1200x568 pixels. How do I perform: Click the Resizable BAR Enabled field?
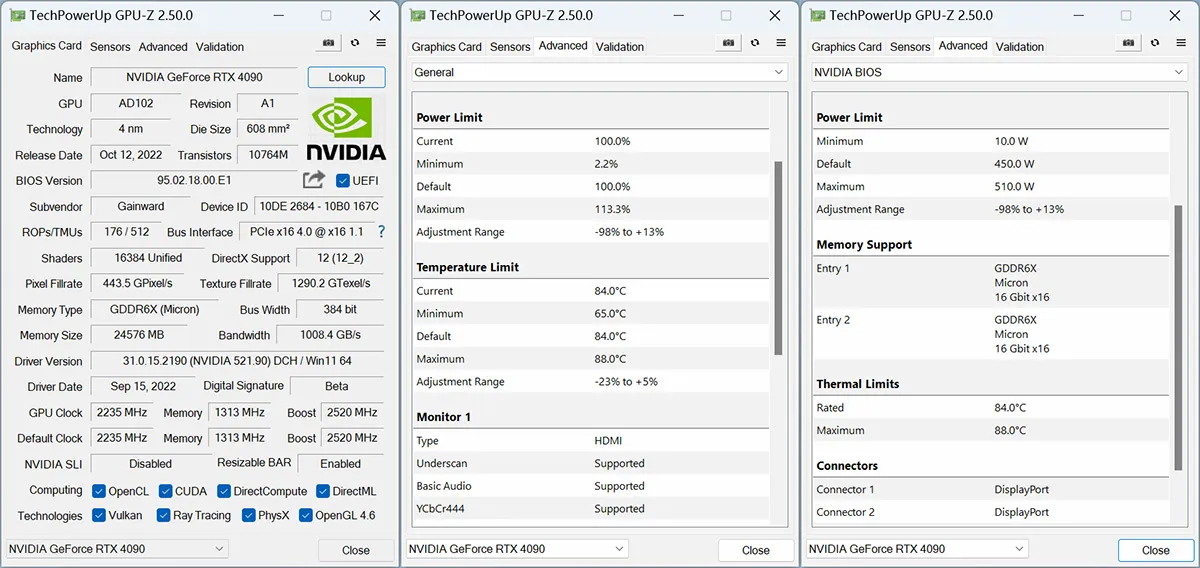[x=341, y=464]
